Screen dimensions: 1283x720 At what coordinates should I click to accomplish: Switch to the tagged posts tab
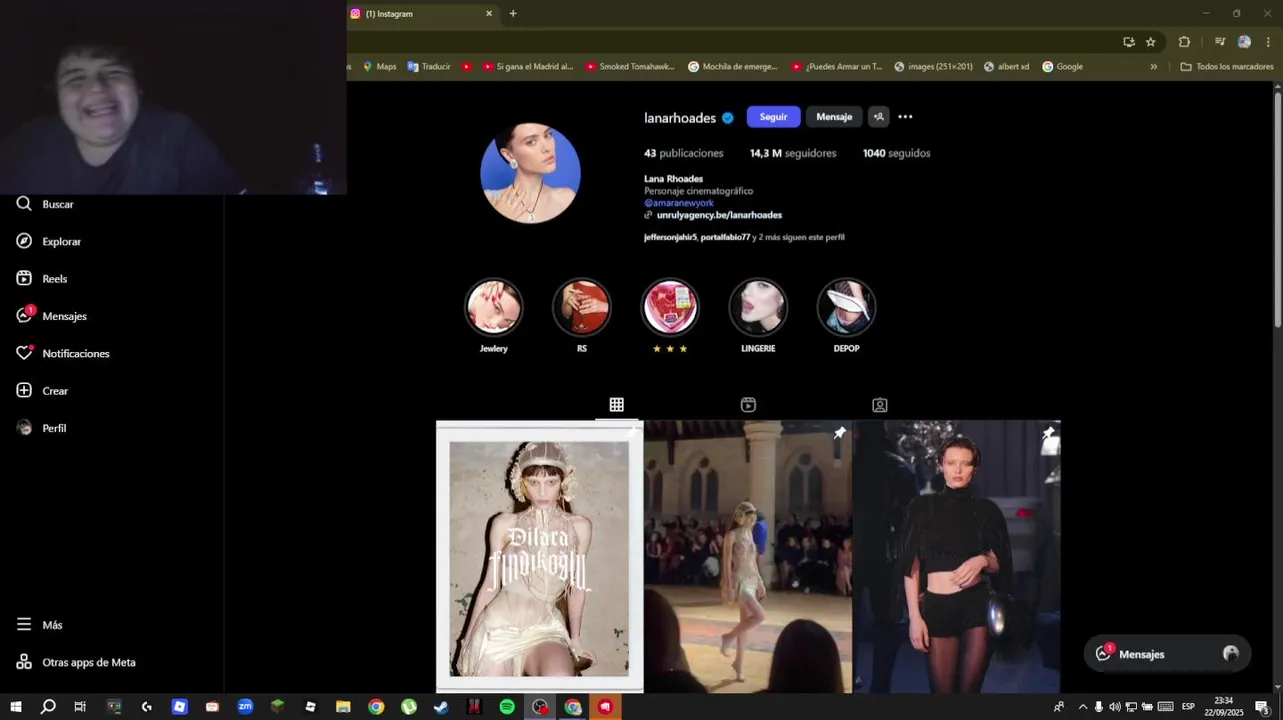(x=880, y=405)
